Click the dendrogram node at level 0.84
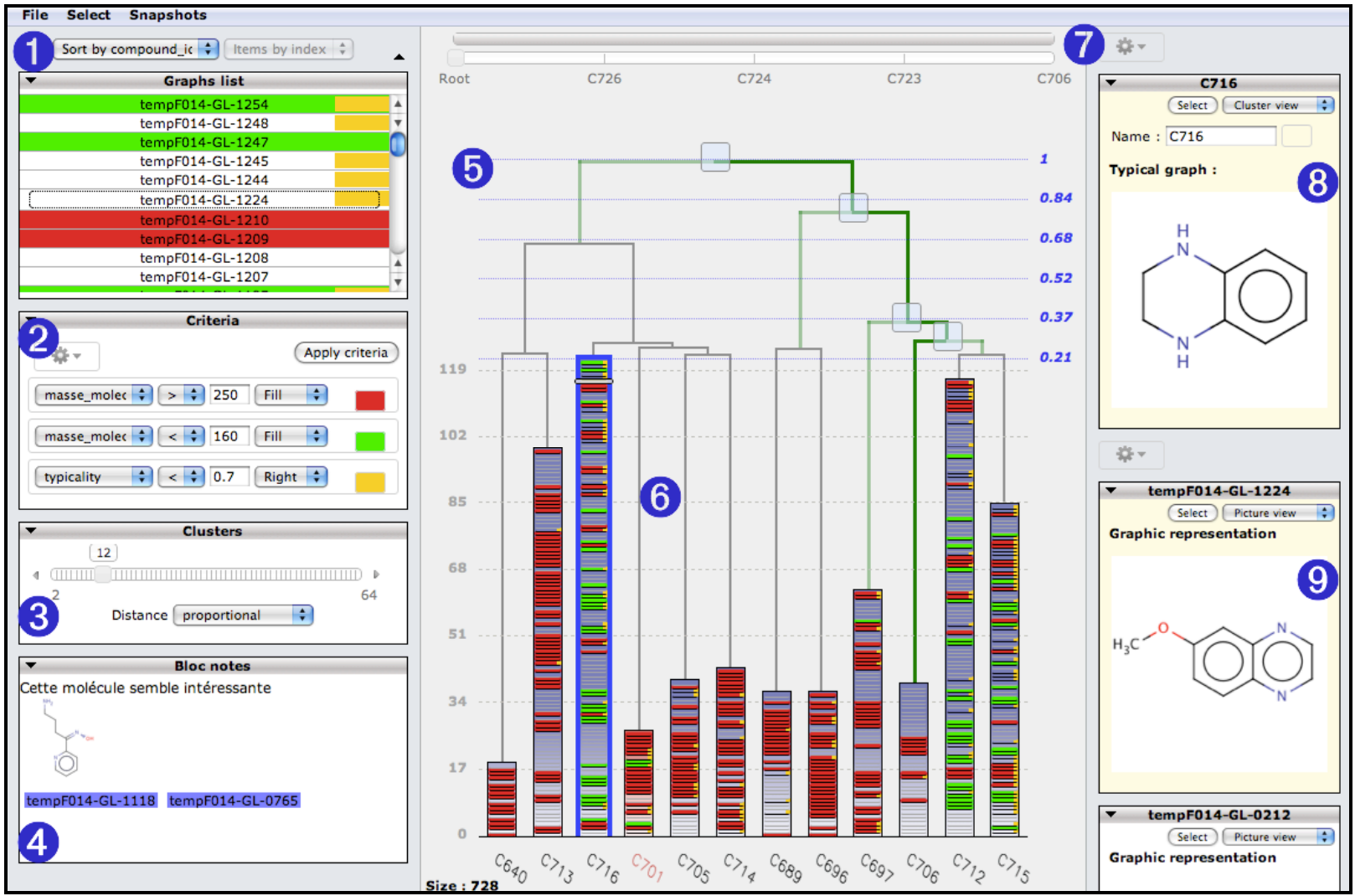The width and height of the screenshot is (1355, 896). point(853,207)
